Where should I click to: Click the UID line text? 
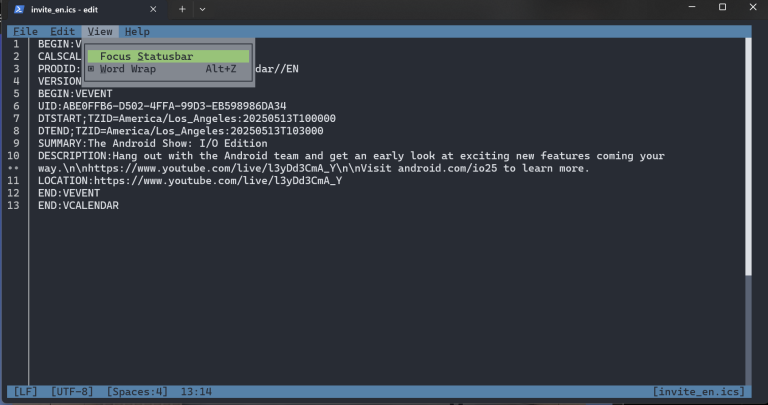pos(162,106)
